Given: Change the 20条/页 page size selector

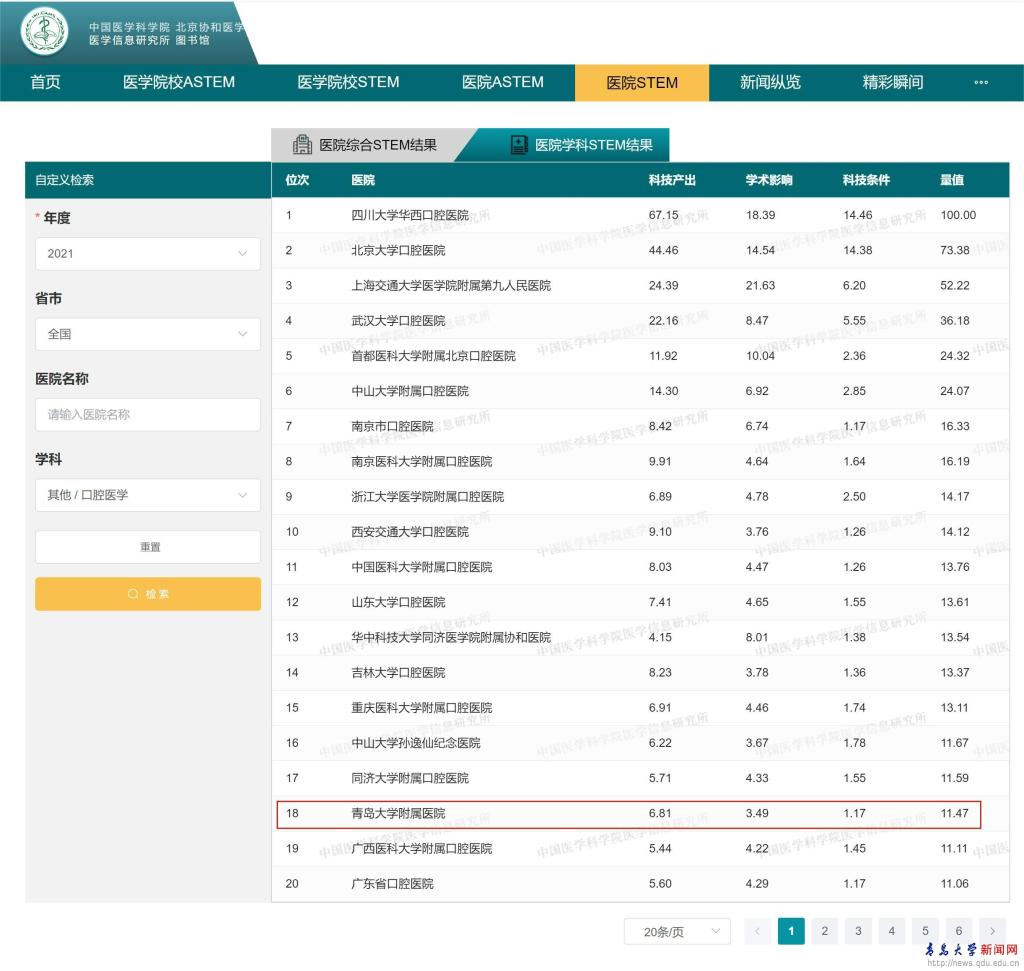Looking at the screenshot, I should [x=677, y=931].
